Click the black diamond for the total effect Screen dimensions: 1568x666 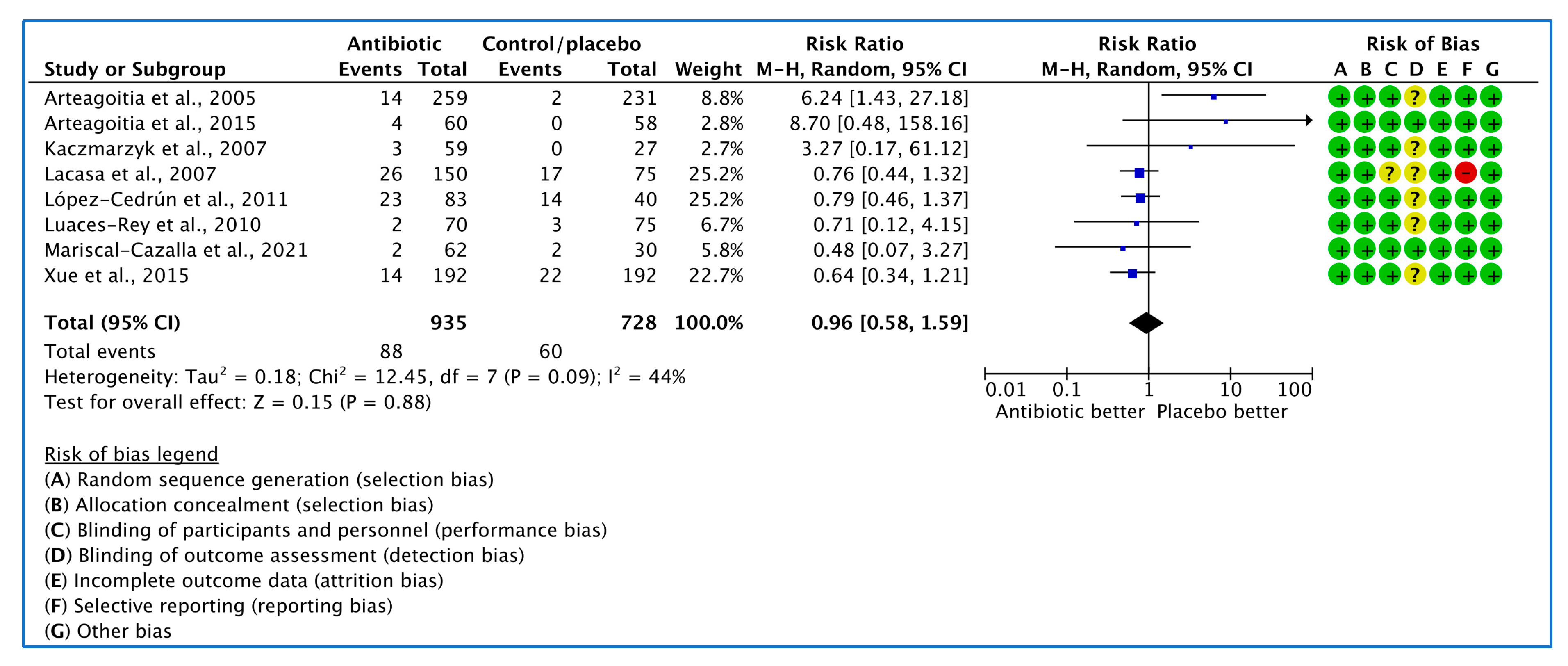click(x=1146, y=323)
